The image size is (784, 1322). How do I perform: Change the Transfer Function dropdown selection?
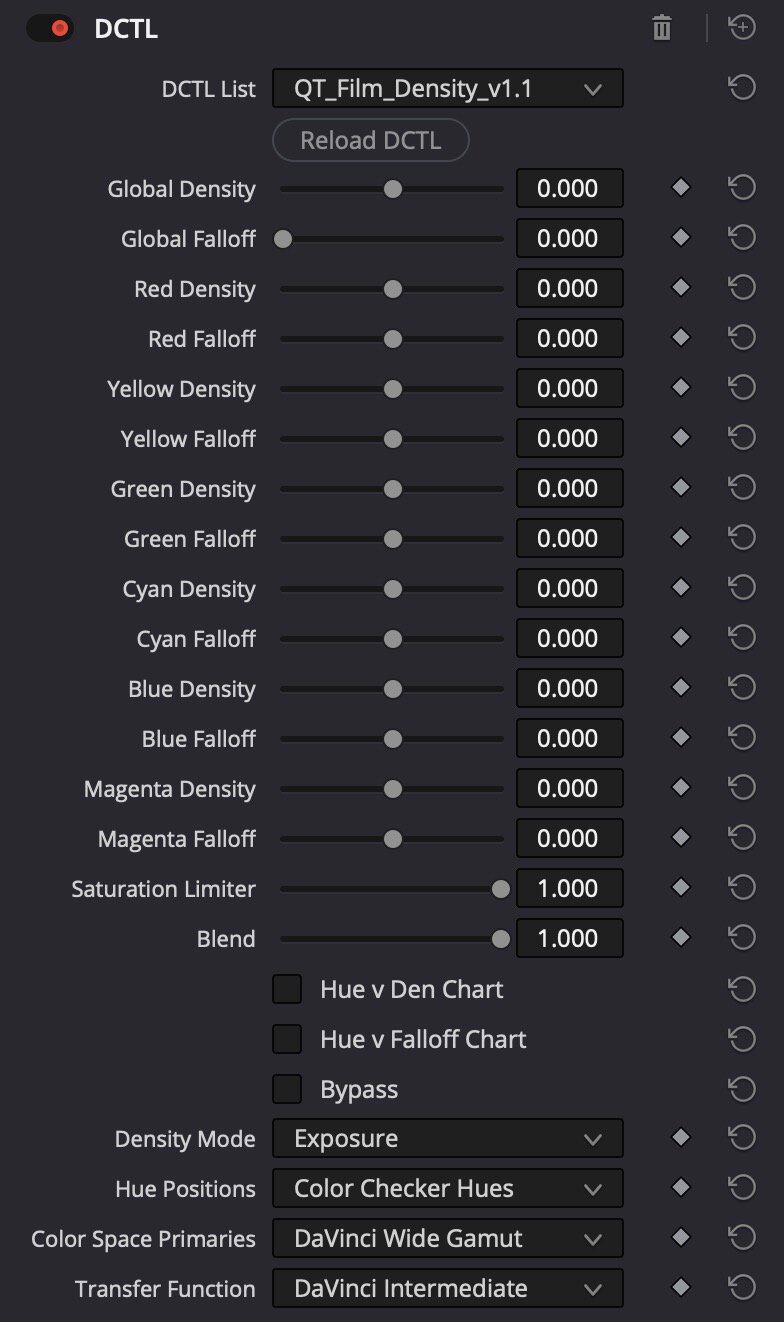tap(447, 1288)
